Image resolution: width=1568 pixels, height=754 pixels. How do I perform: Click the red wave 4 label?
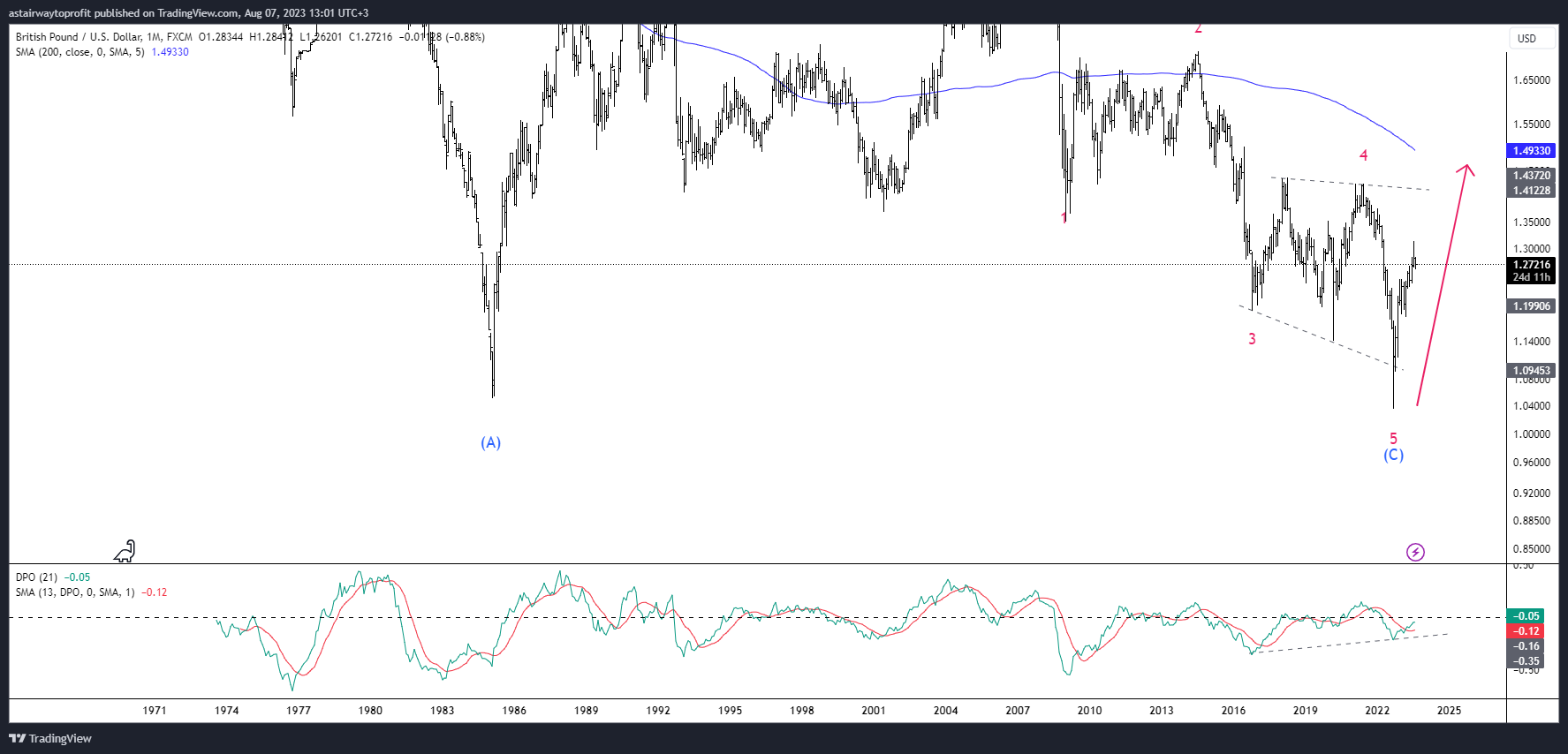pos(1363,156)
